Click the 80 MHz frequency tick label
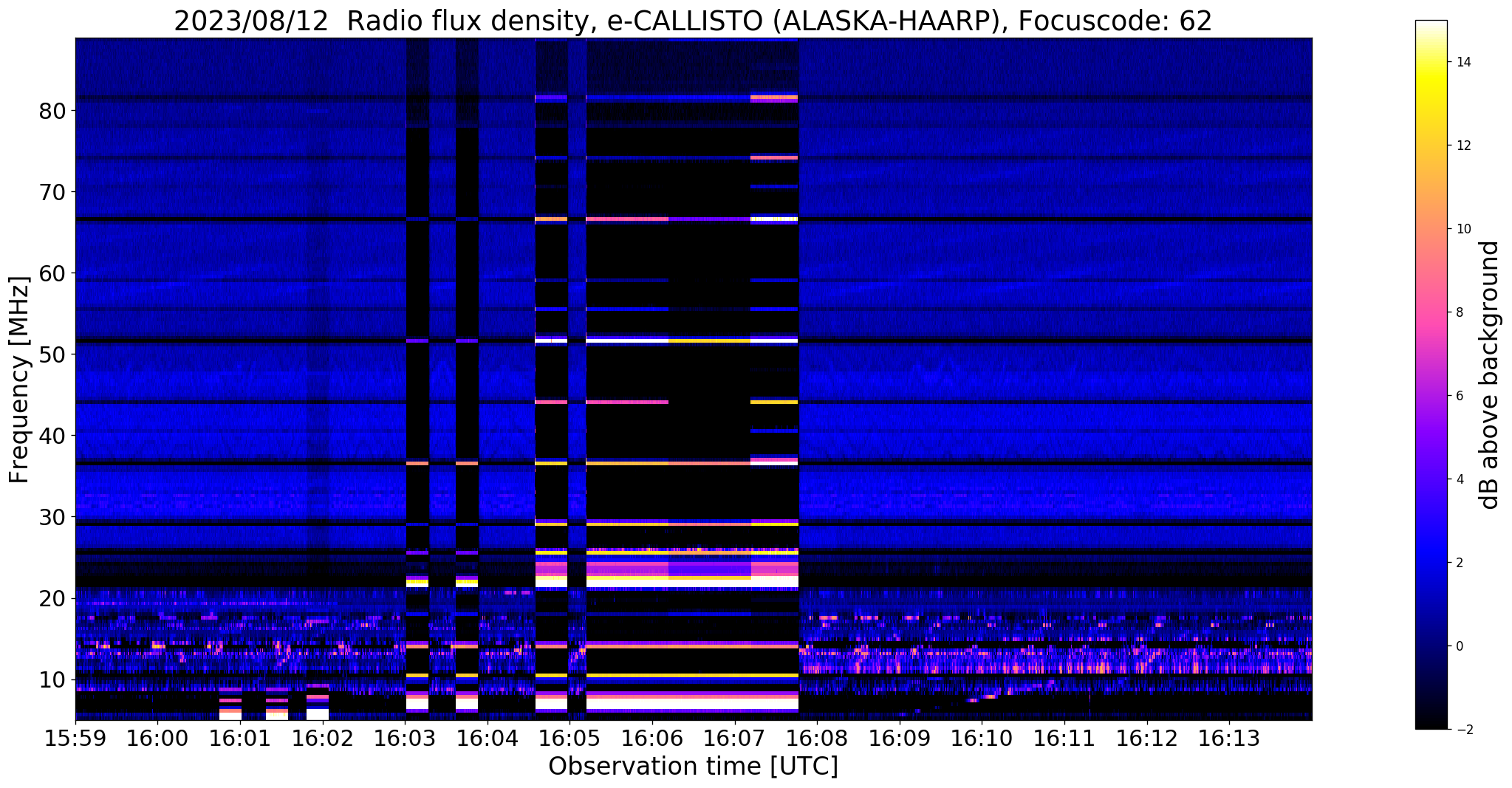The height and width of the screenshot is (788, 1512). click(x=52, y=112)
